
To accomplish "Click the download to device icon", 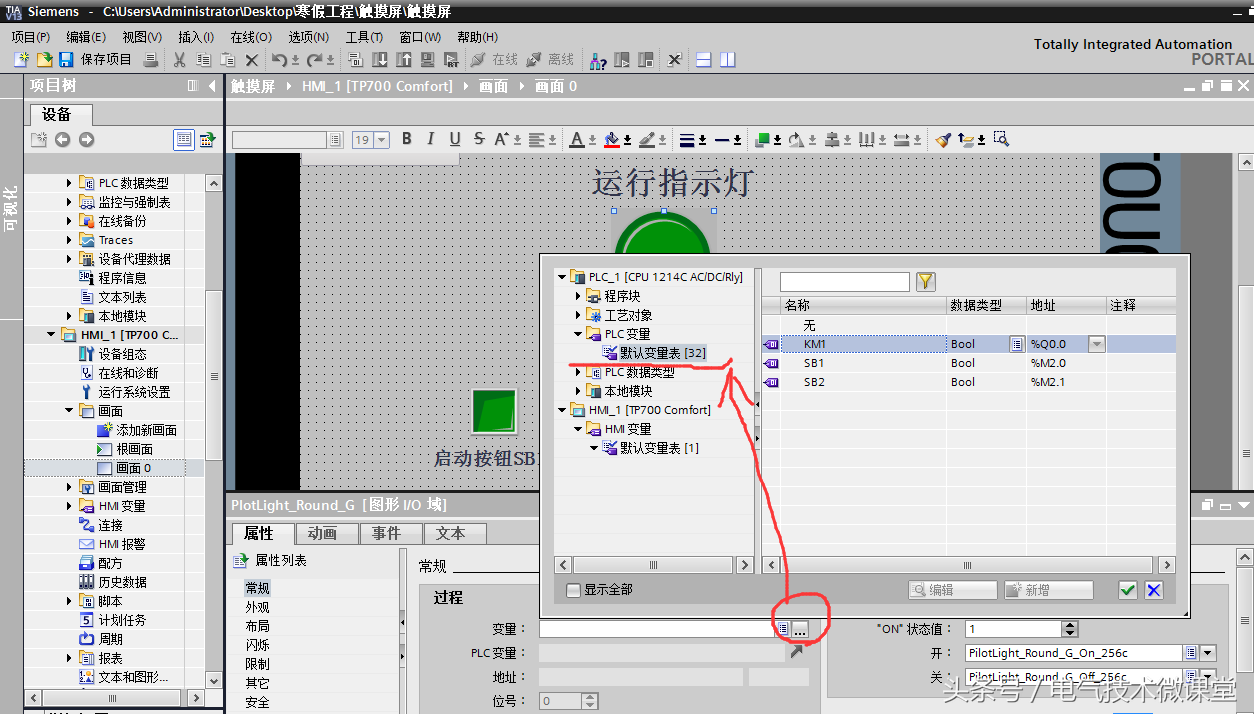I will click(x=379, y=60).
